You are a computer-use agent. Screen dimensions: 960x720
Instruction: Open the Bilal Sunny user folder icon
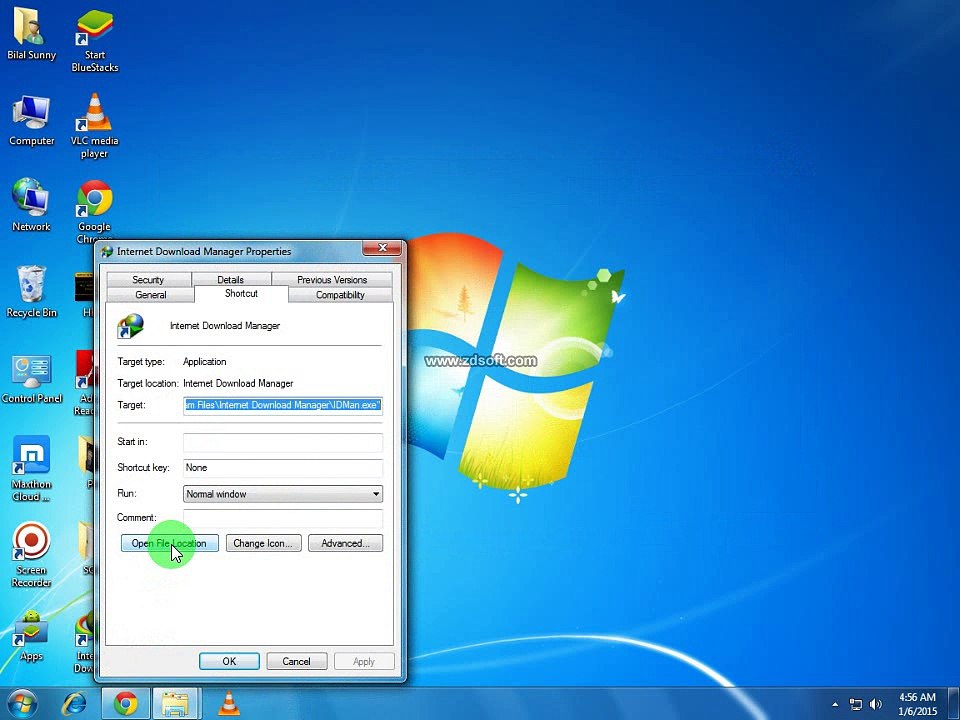[31, 34]
